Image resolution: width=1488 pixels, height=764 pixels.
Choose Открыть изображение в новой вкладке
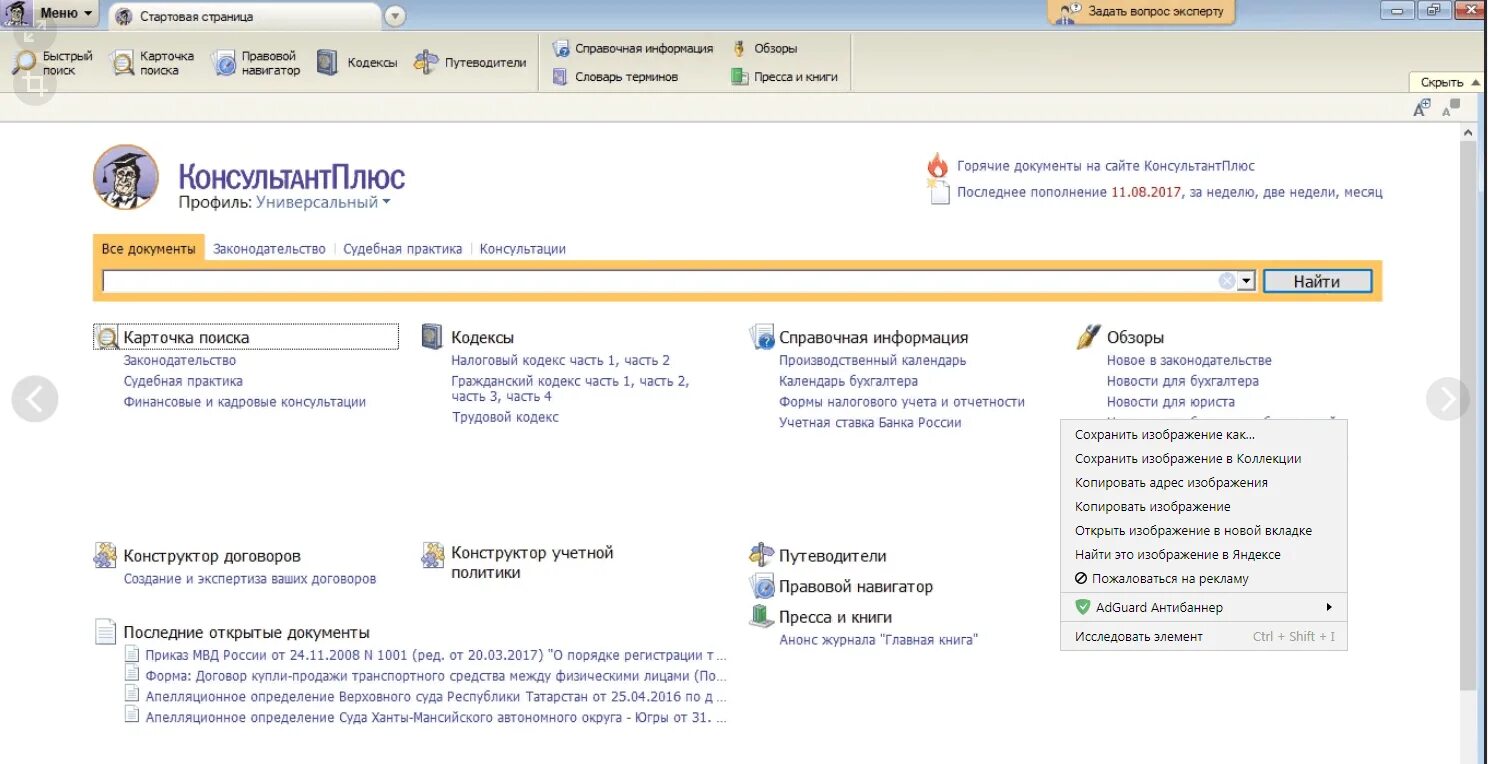1204,531
